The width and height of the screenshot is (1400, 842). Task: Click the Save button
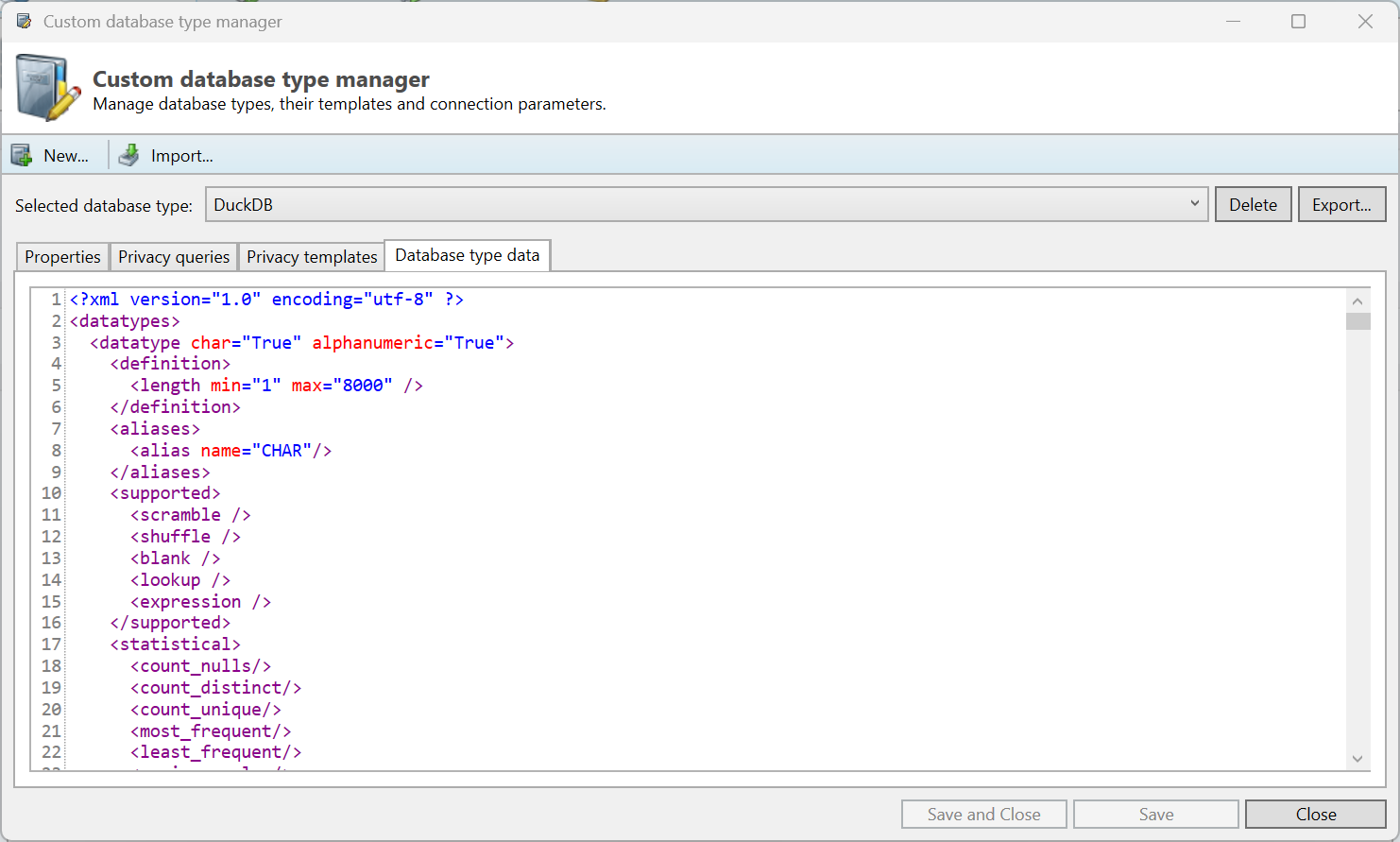[x=1156, y=814]
